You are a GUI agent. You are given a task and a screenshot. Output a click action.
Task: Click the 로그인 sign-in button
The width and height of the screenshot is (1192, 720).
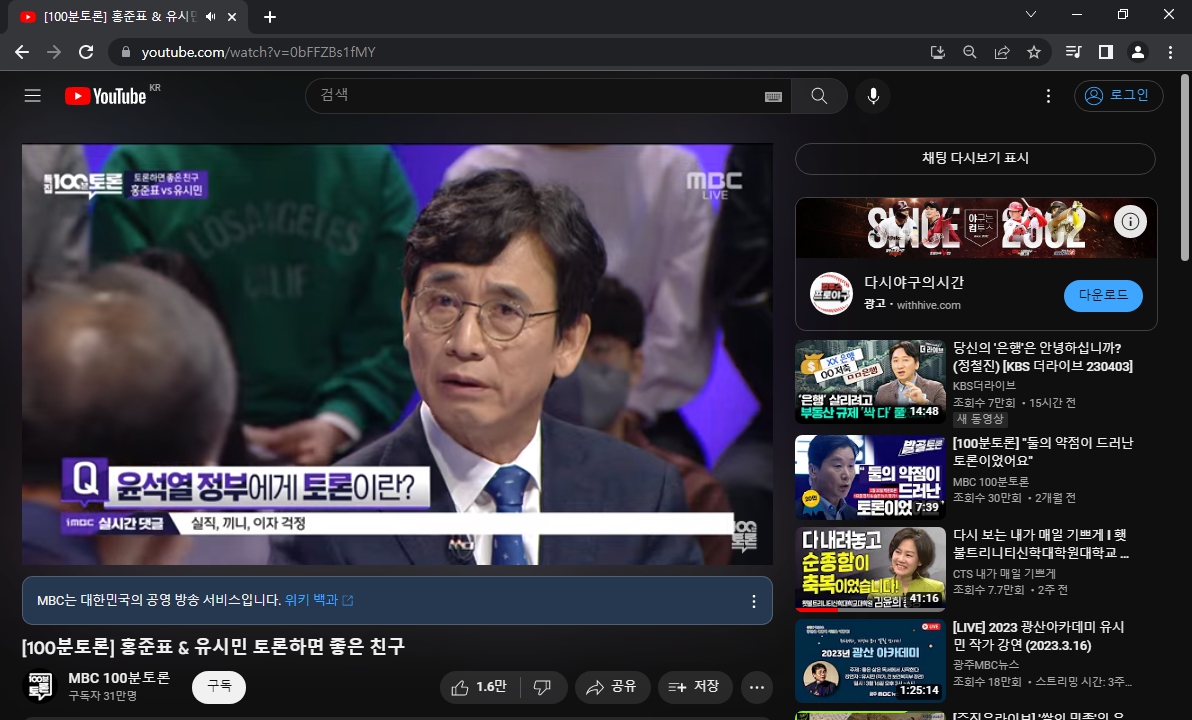tap(1118, 96)
